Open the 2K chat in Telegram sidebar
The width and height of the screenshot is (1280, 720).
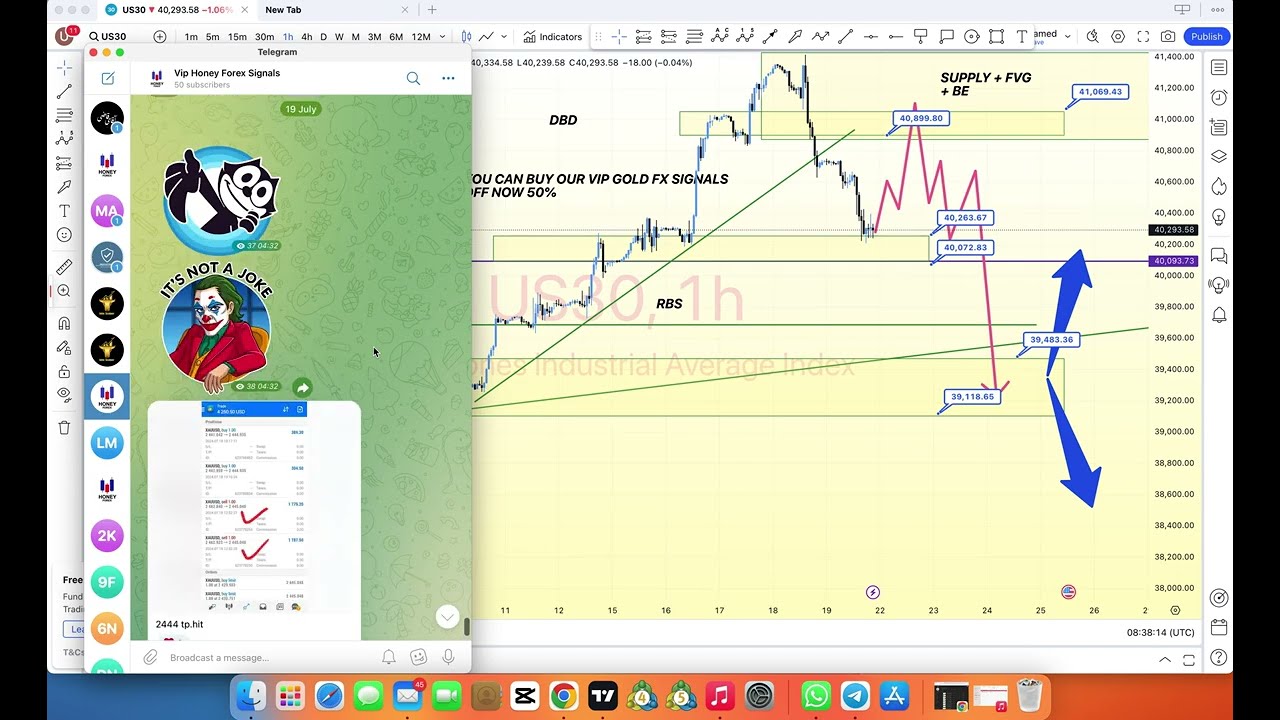click(107, 535)
